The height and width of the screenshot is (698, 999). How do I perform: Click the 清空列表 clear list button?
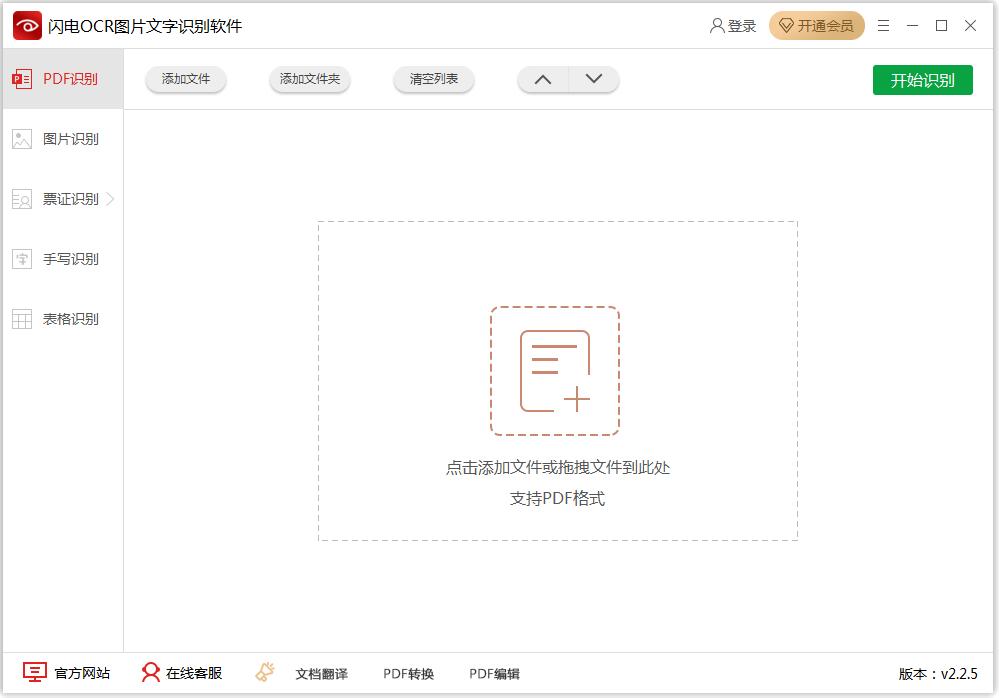click(433, 78)
